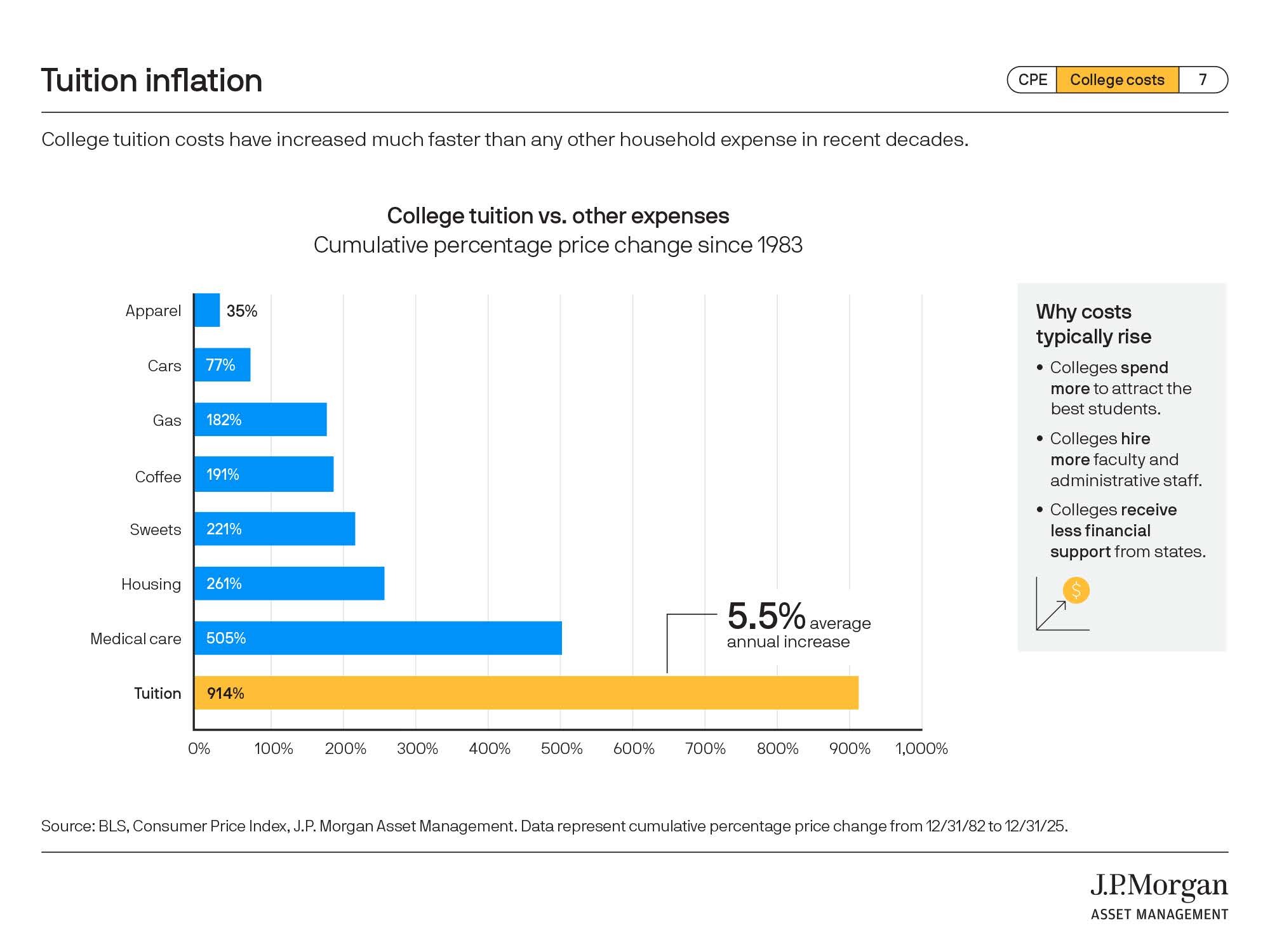1270x952 pixels.
Task: Click the Gas 182% bar
Action: pyautogui.click(x=260, y=420)
